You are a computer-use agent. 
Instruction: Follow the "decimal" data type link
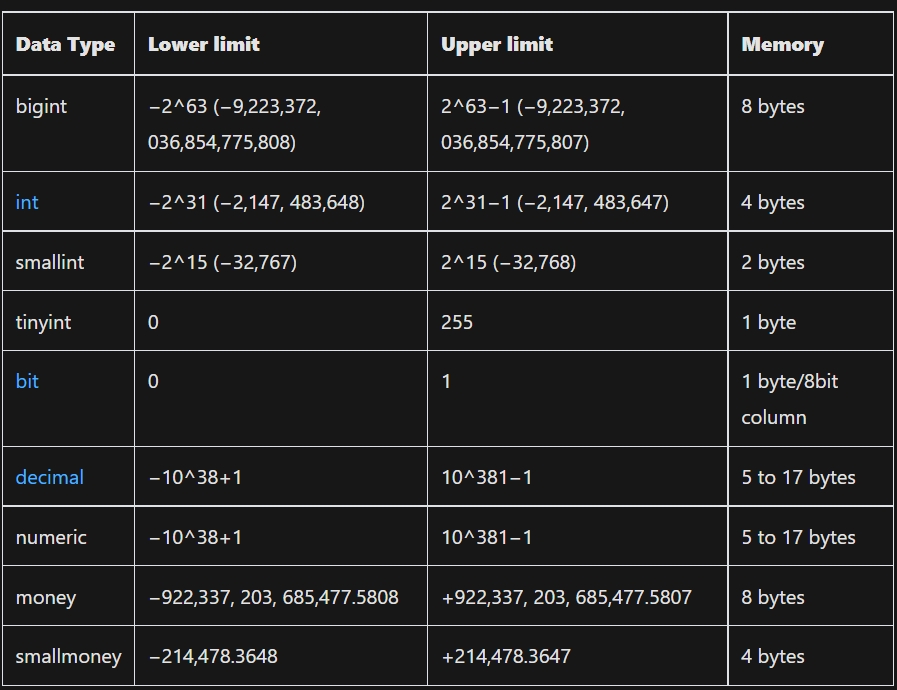click(x=50, y=477)
